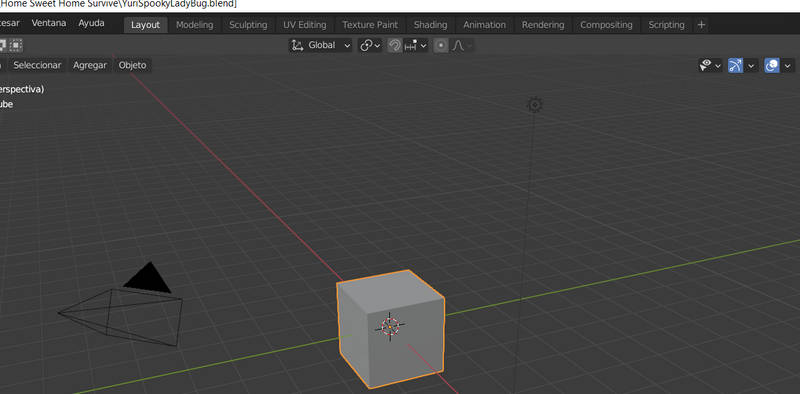Switch to the Texture Paint workspace tab
Viewport: 800px width, 394px height.
point(370,25)
